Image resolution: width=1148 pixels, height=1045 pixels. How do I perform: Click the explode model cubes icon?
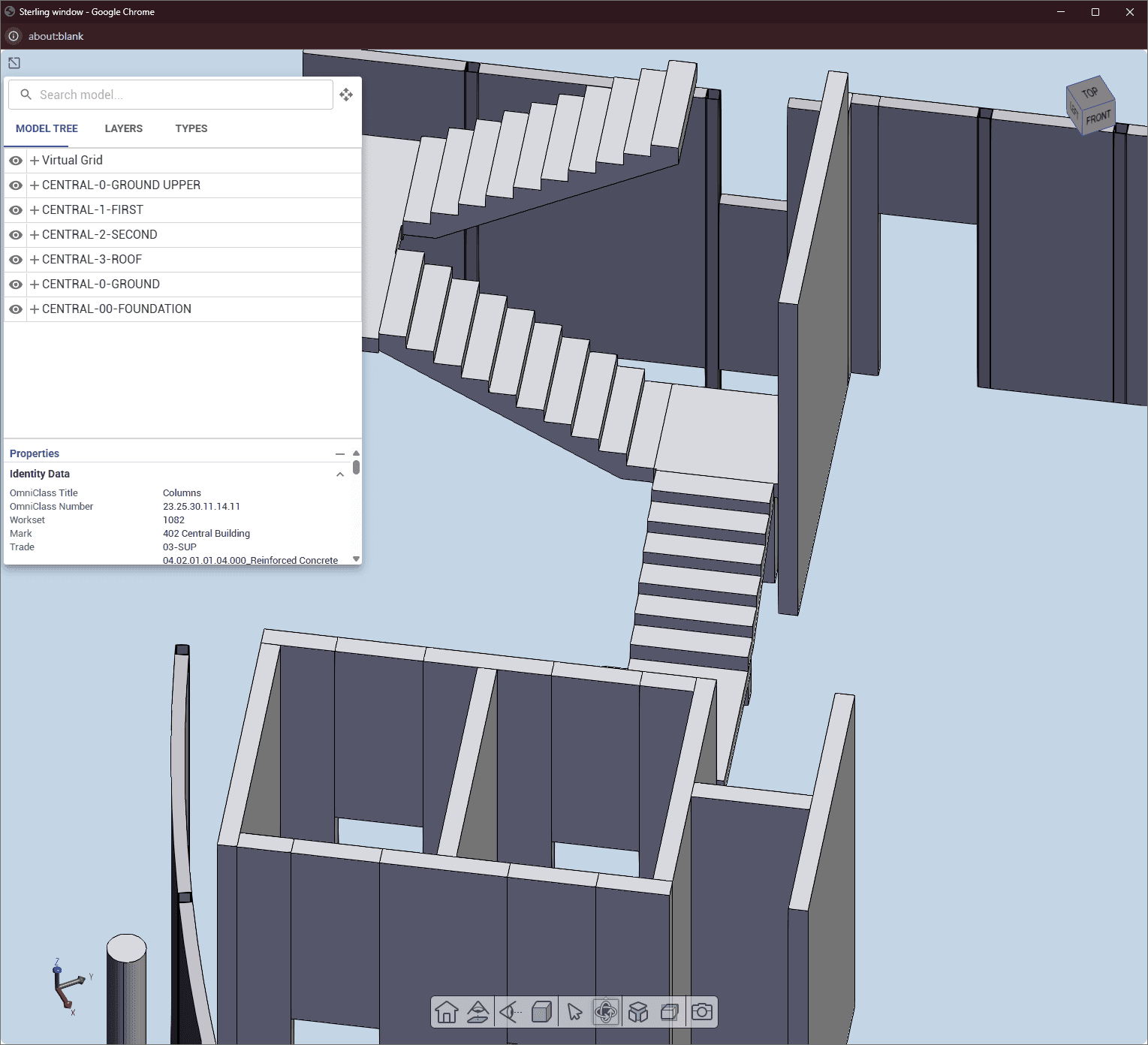pos(638,1012)
